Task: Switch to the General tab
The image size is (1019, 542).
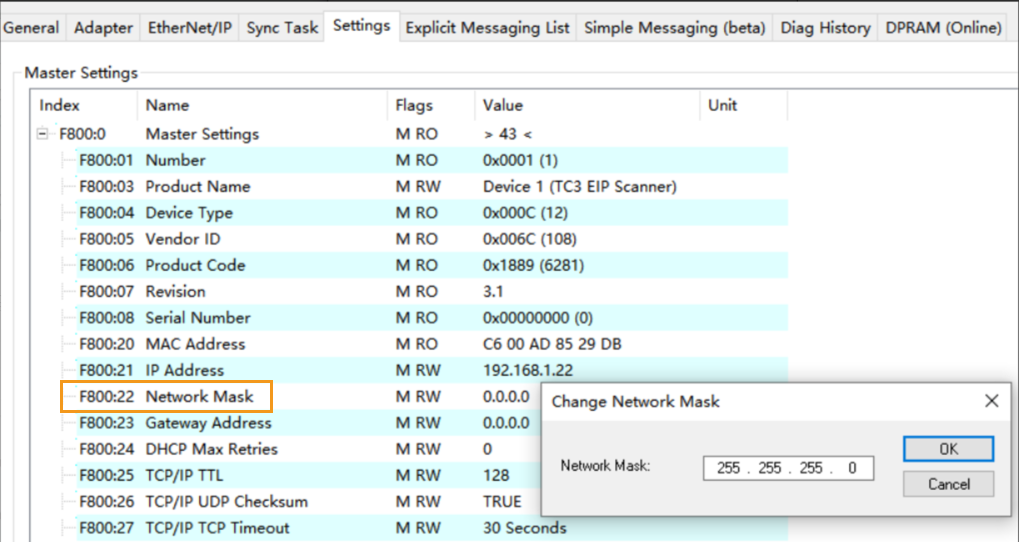Action: click(x=31, y=28)
